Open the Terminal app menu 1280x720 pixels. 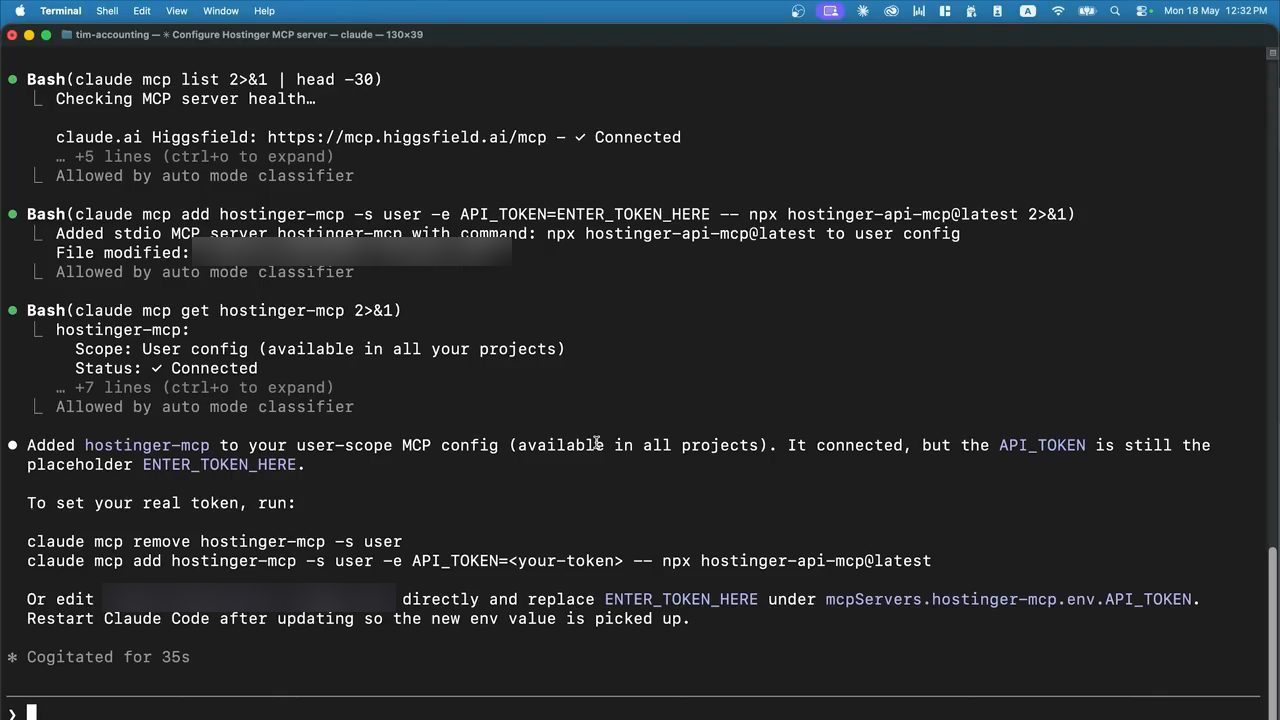click(61, 11)
